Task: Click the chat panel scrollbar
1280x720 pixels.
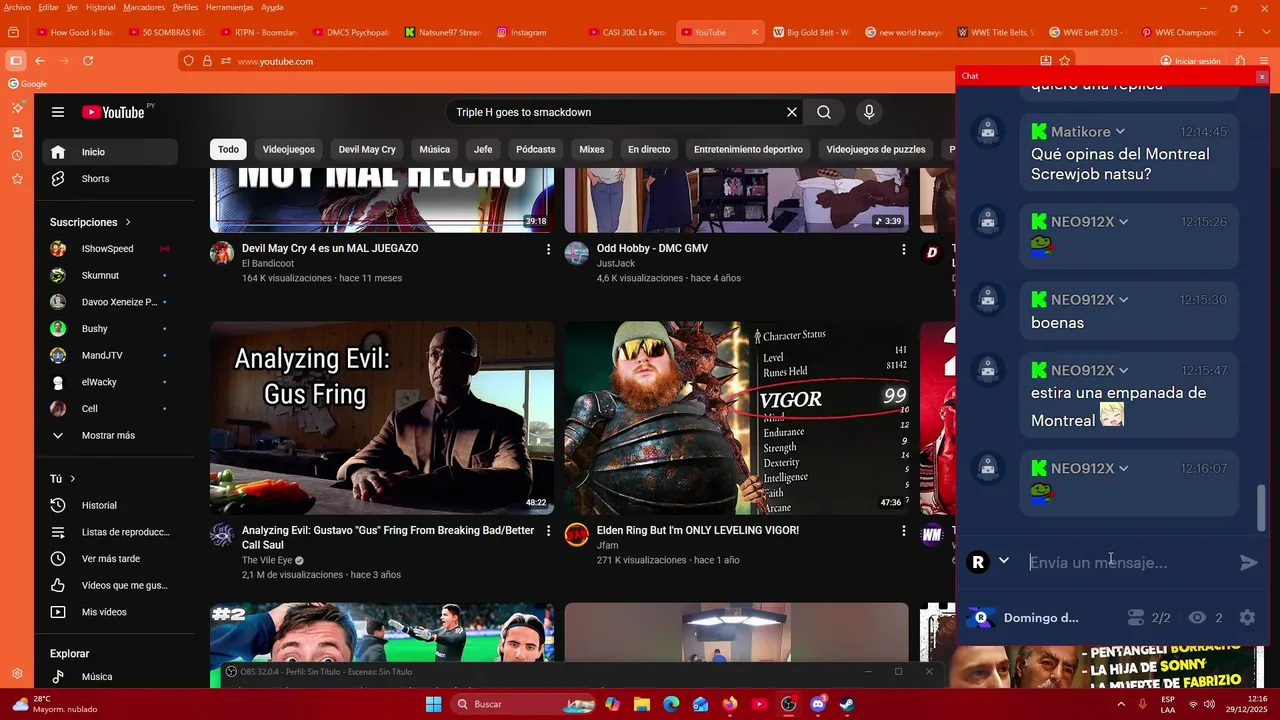Action: click(1260, 508)
